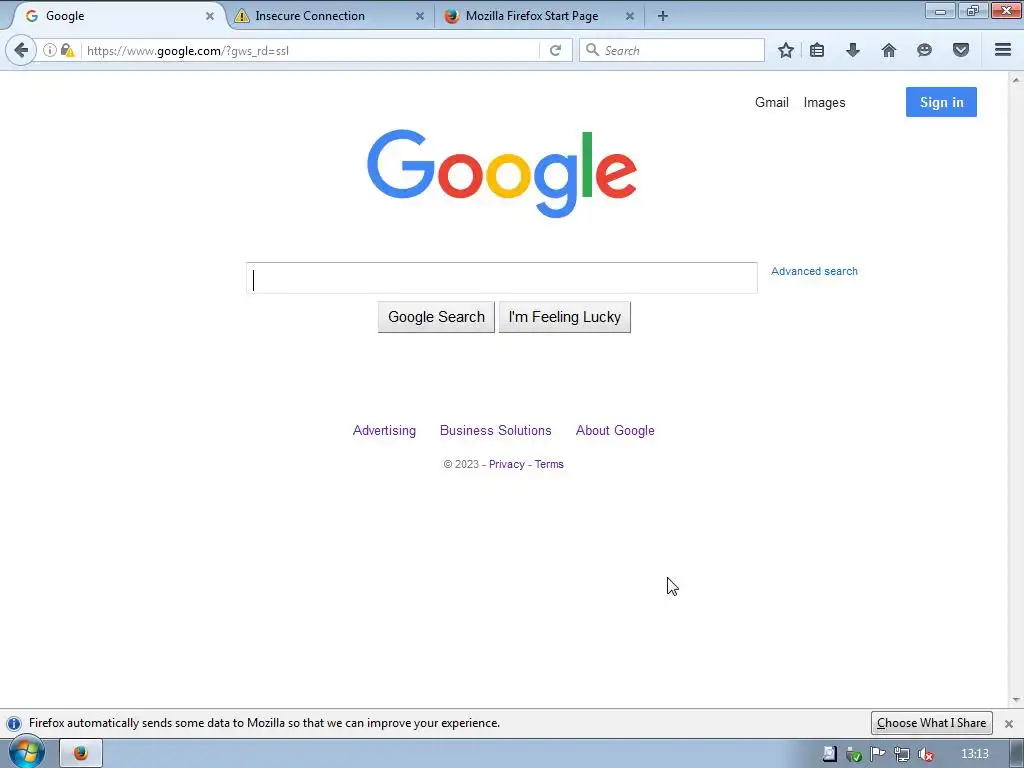Click the blue Sign in button
1024x768 pixels.
(x=941, y=102)
